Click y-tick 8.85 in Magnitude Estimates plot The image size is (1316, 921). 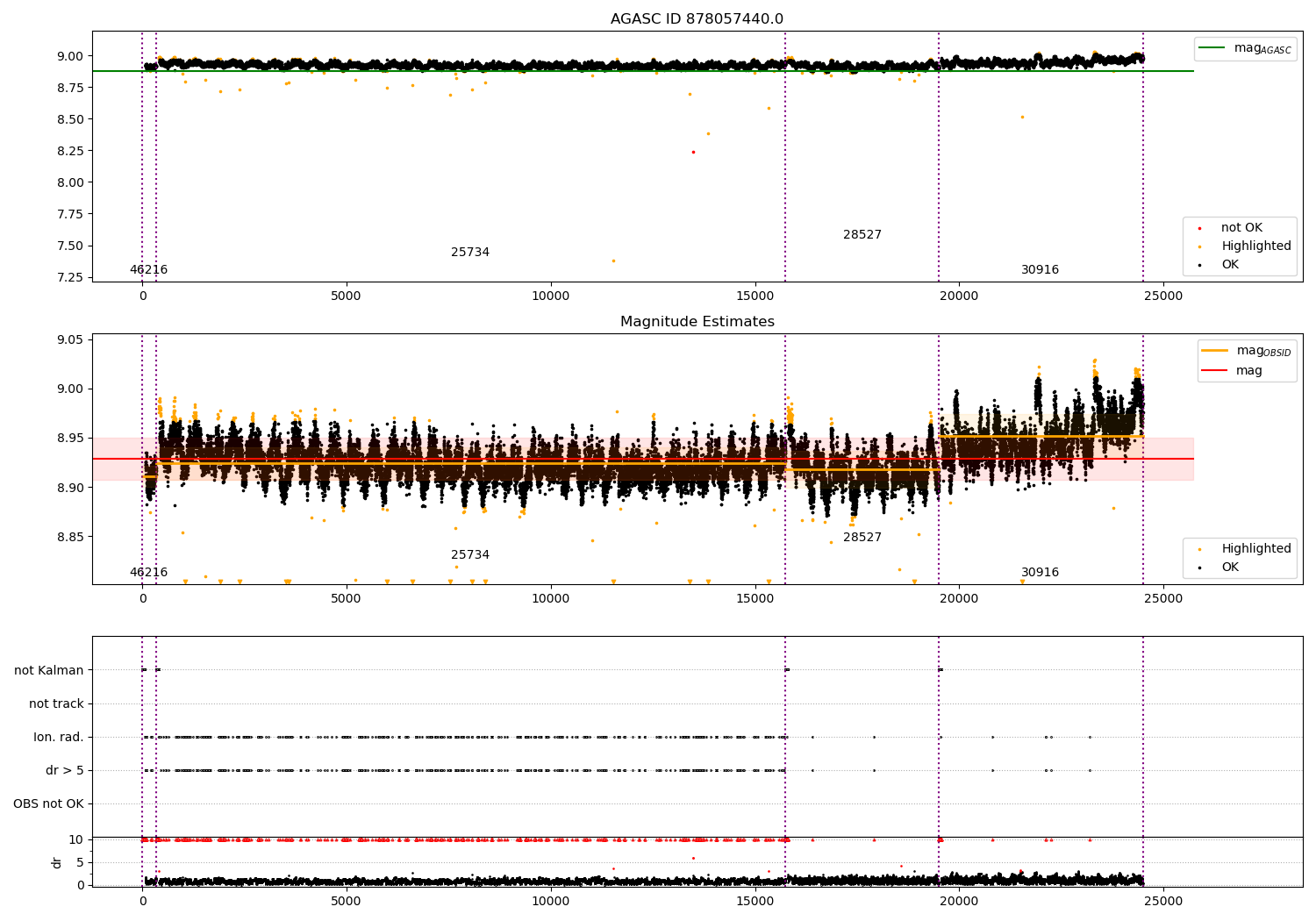(70, 537)
